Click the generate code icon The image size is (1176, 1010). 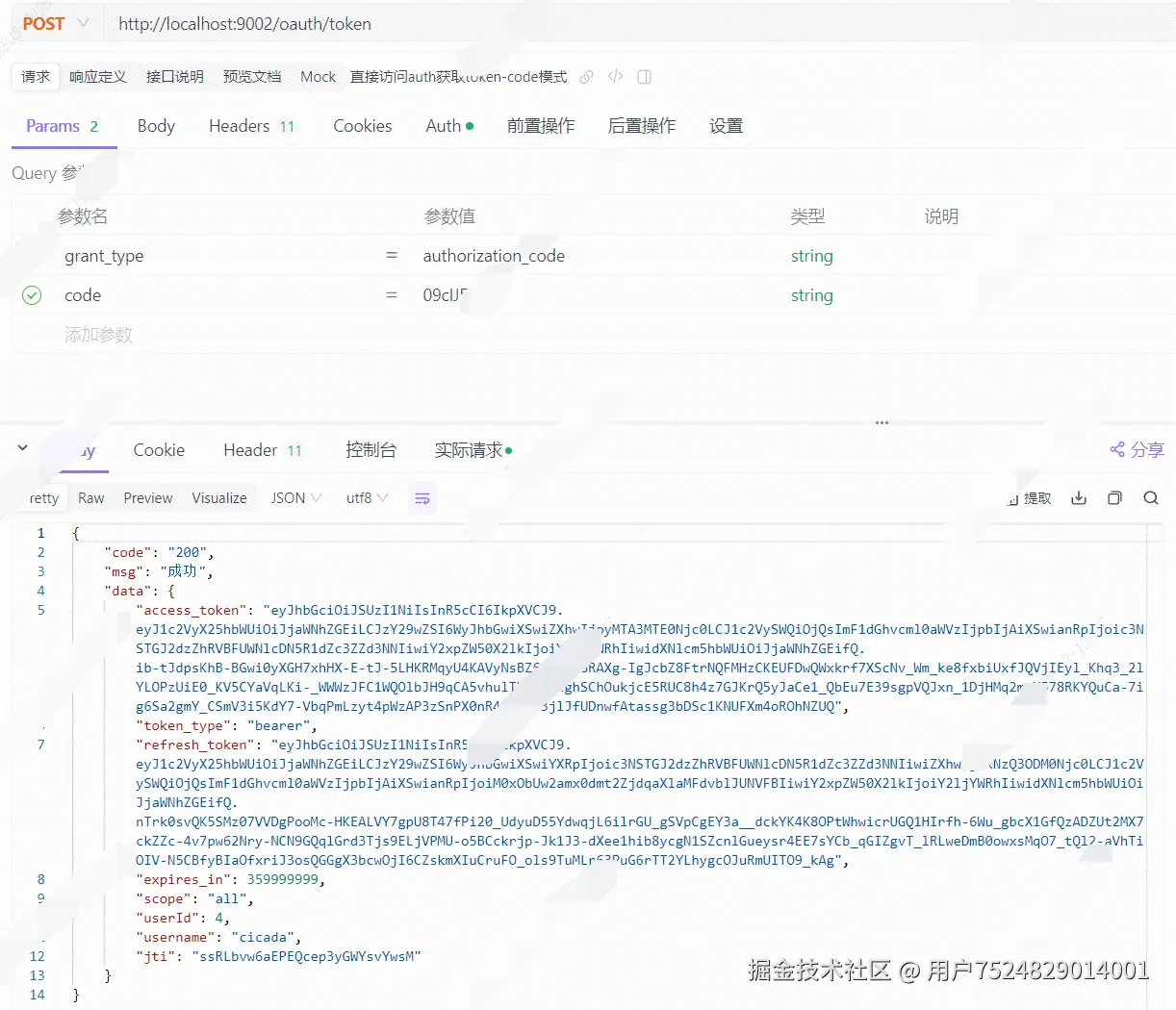[x=615, y=77]
